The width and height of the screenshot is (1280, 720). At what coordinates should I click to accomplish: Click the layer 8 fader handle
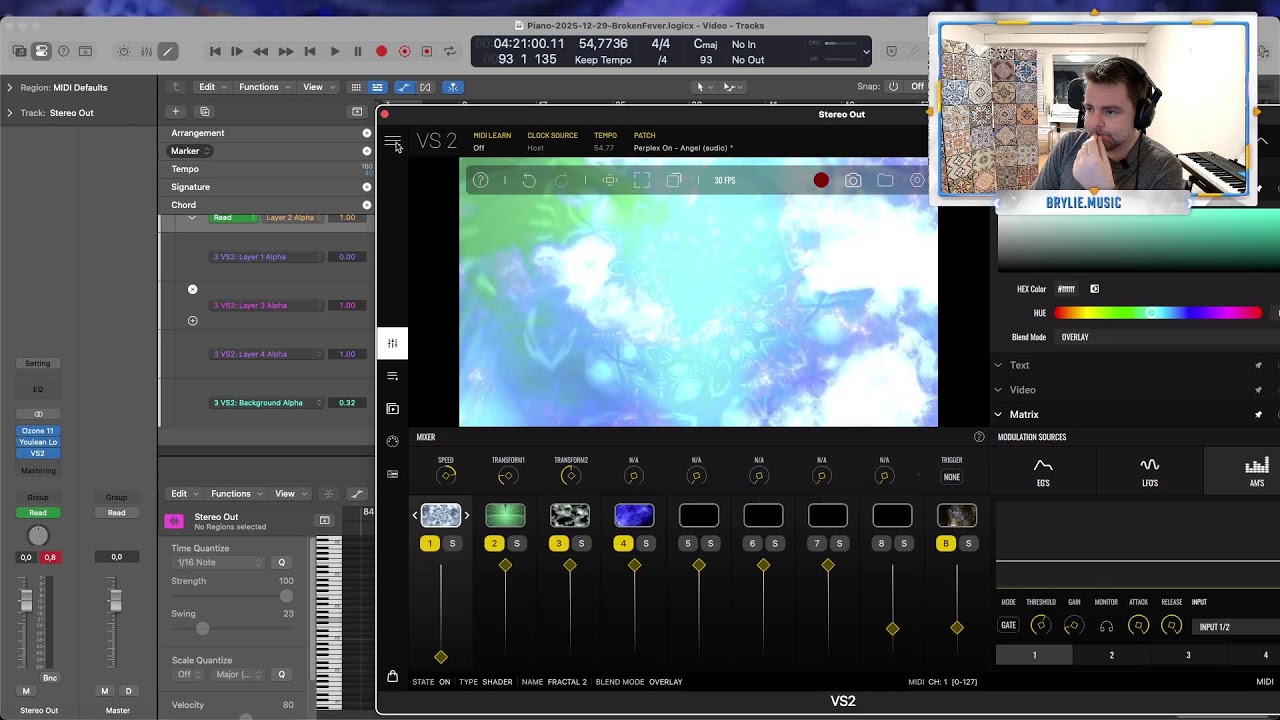[x=892, y=628]
